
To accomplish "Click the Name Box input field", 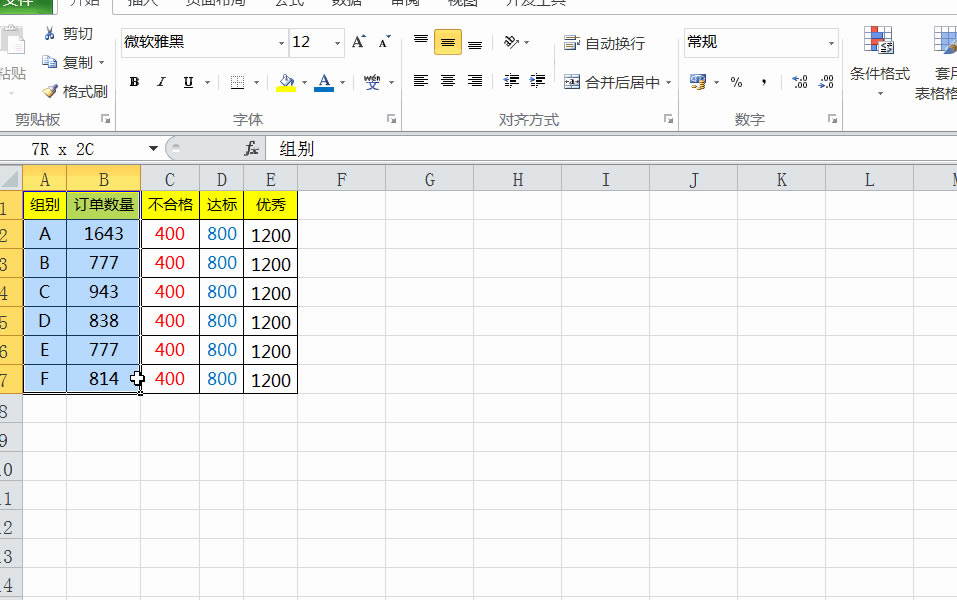I will coord(70,147).
